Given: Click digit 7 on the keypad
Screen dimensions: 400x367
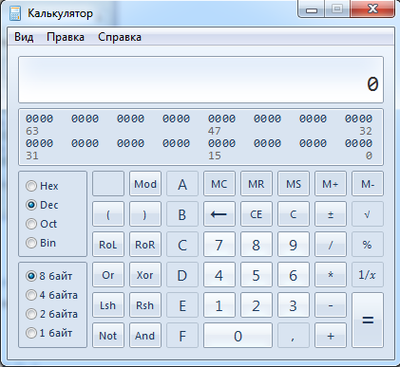Looking at the screenshot, I should point(219,244).
